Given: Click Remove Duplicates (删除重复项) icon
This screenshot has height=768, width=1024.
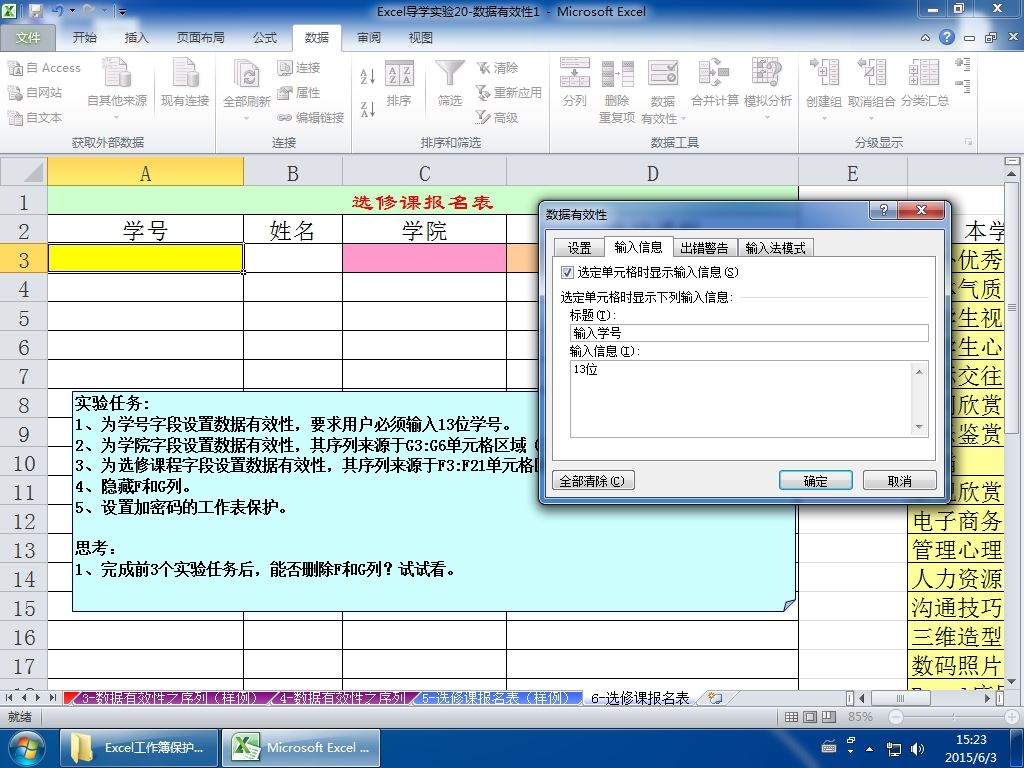Looking at the screenshot, I should click(x=617, y=73).
